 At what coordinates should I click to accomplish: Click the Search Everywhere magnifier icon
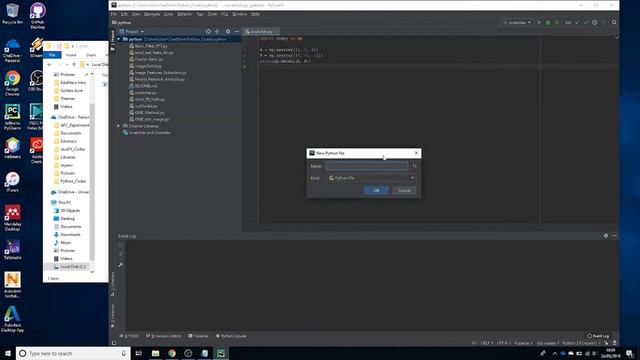point(614,22)
